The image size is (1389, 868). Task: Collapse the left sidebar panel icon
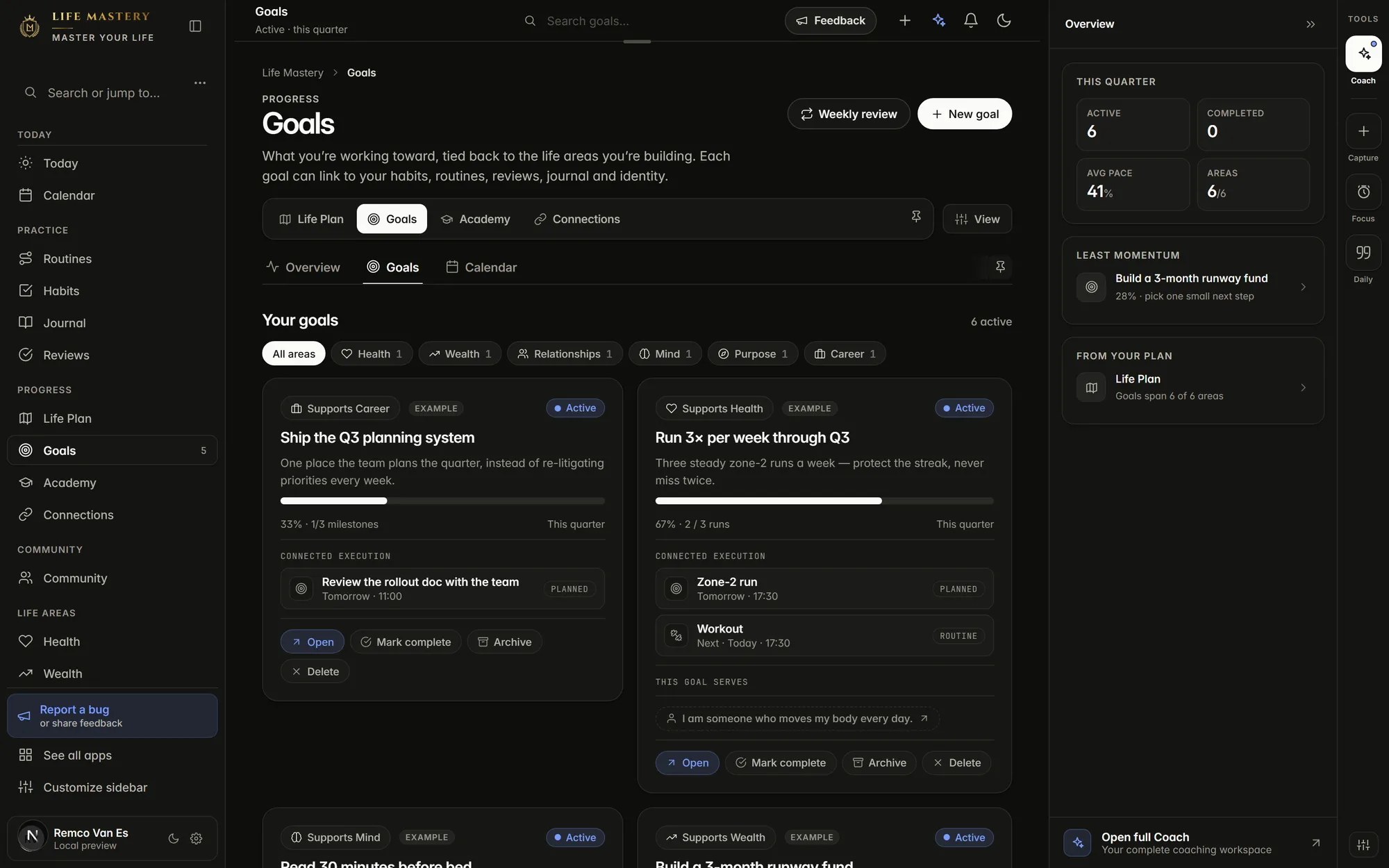pos(195,26)
